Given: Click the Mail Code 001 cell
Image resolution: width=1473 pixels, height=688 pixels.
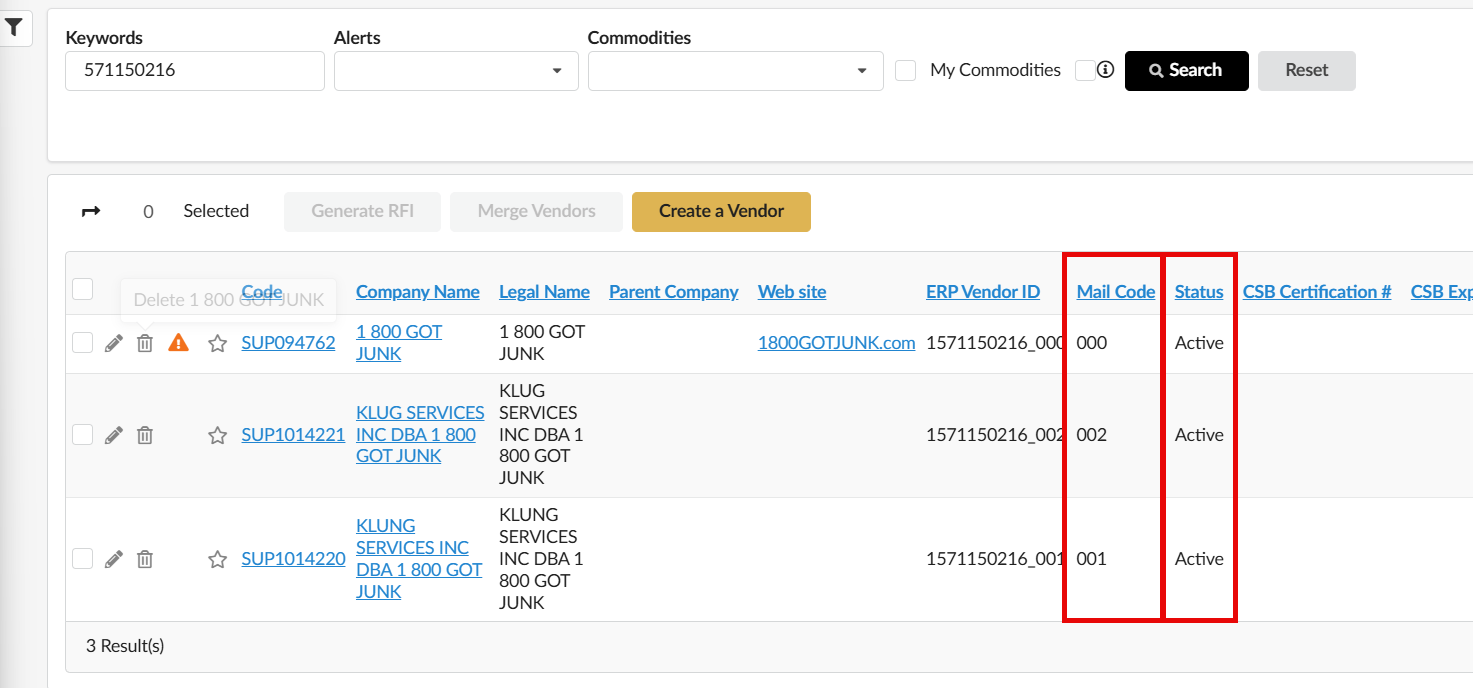Looking at the screenshot, I should pyautogui.click(x=1092, y=559).
